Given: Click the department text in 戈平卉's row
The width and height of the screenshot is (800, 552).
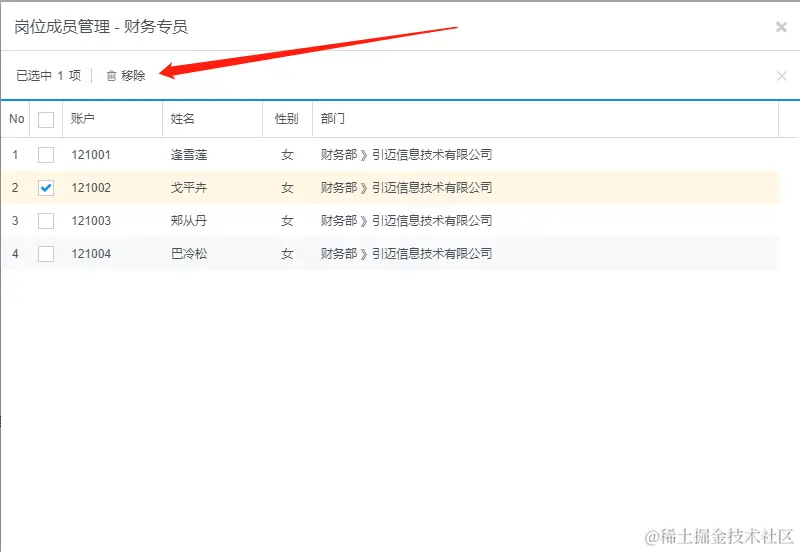Looking at the screenshot, I should pyautogui.click(x=406, y=188).
